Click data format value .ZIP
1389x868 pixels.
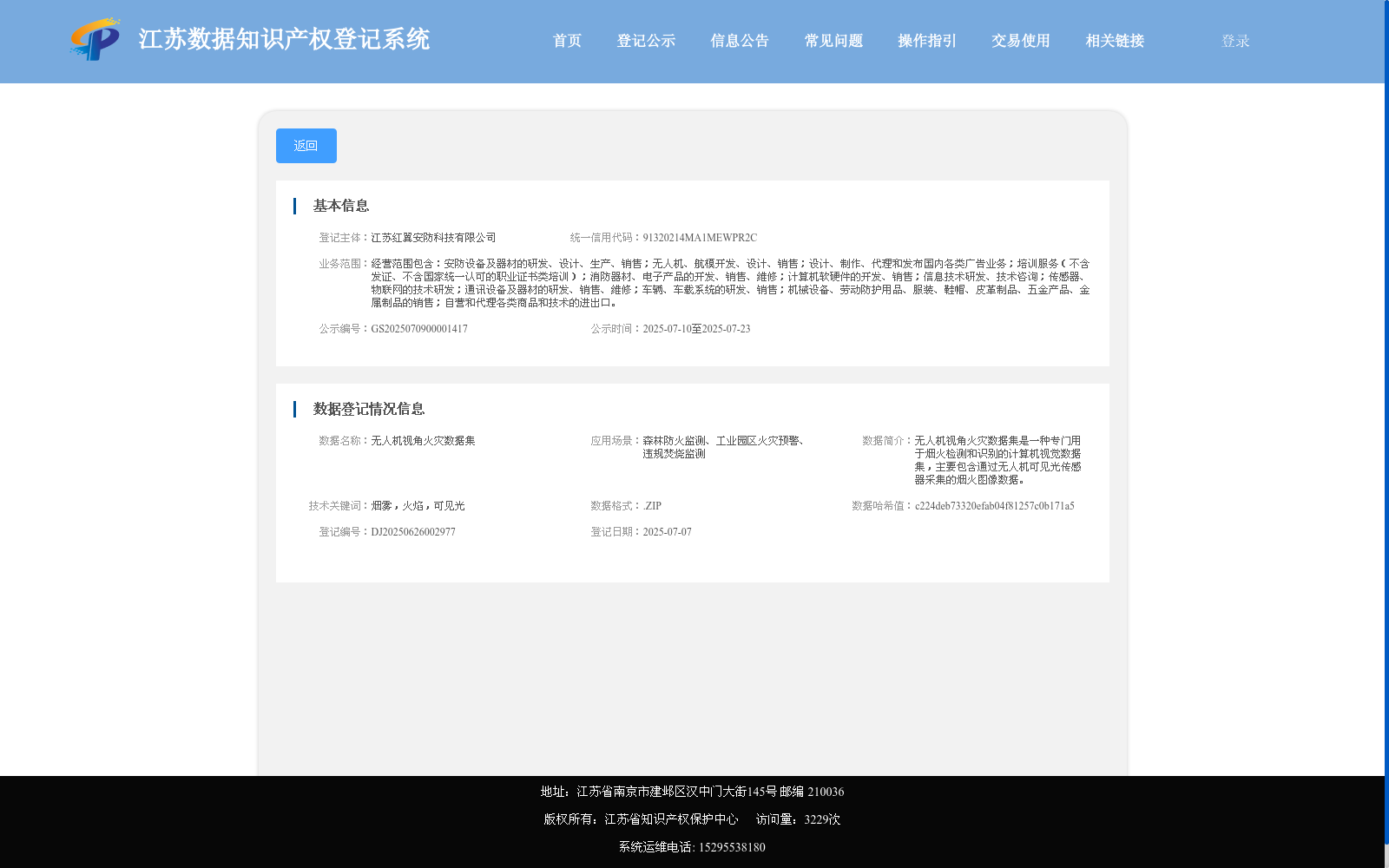652,506
